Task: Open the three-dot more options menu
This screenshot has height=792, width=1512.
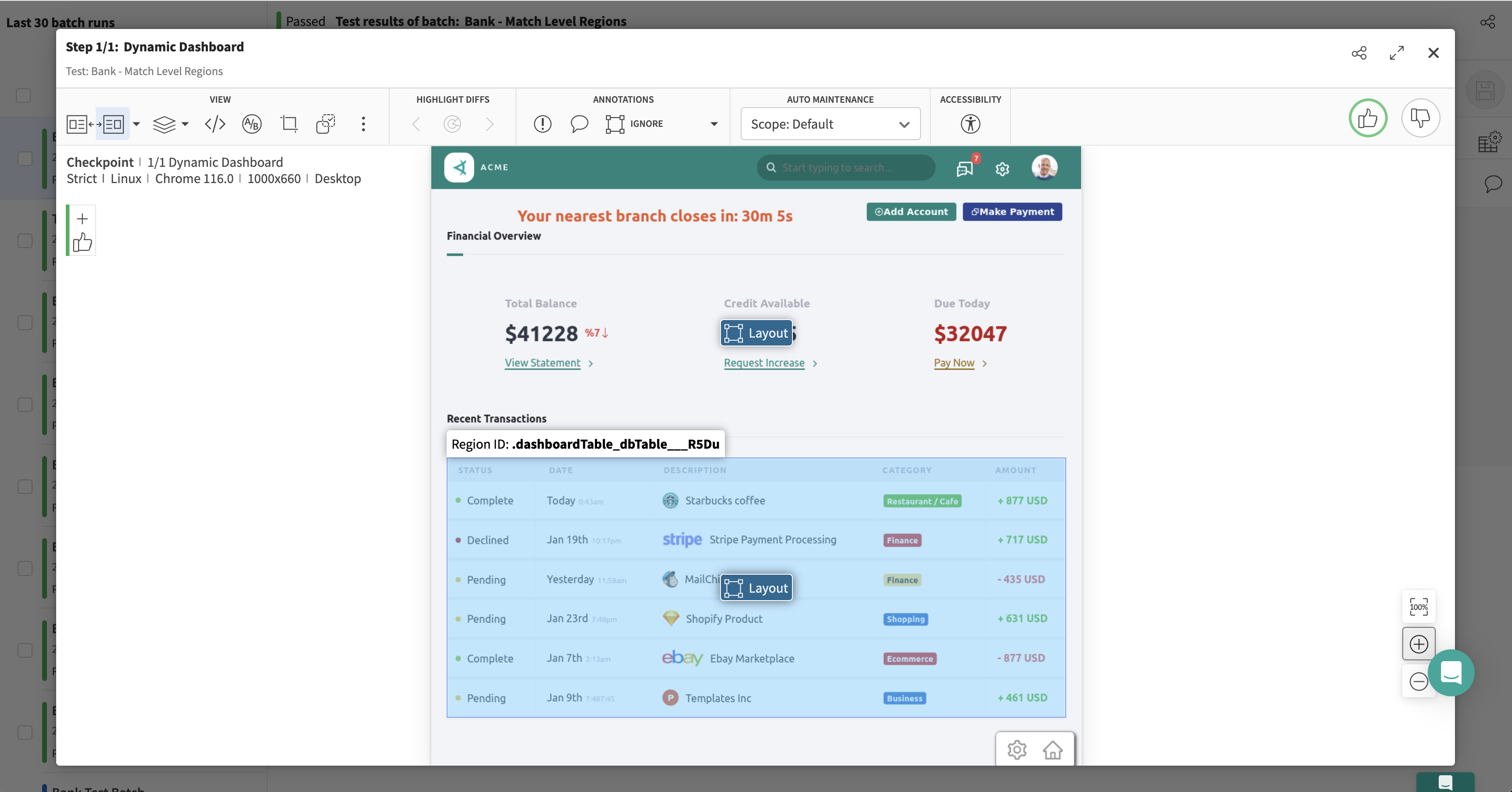Action: pos(363,124)
